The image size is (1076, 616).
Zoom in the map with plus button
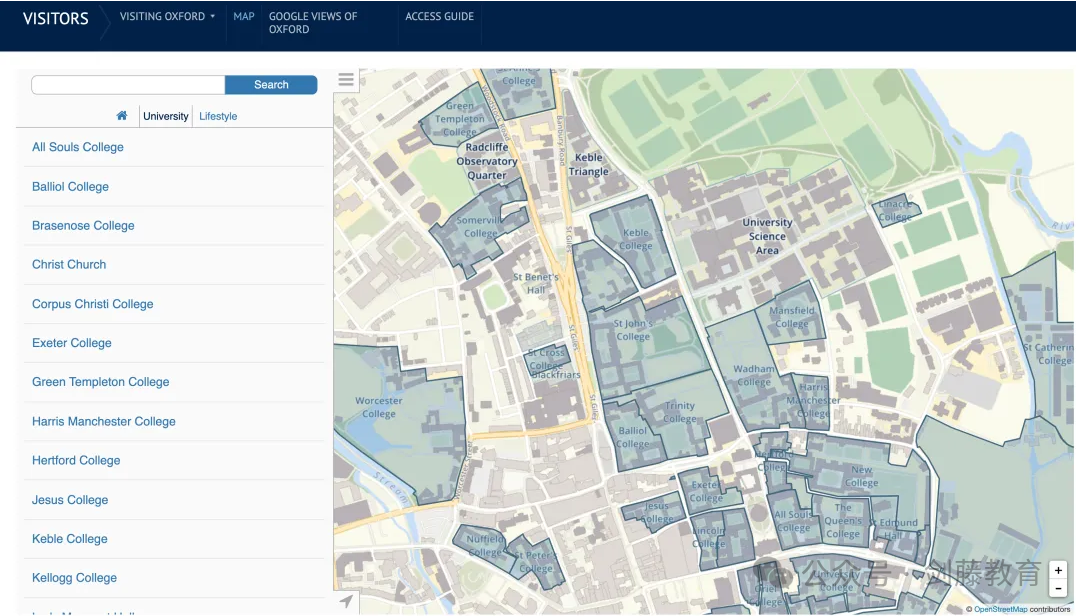point(1058,570)
